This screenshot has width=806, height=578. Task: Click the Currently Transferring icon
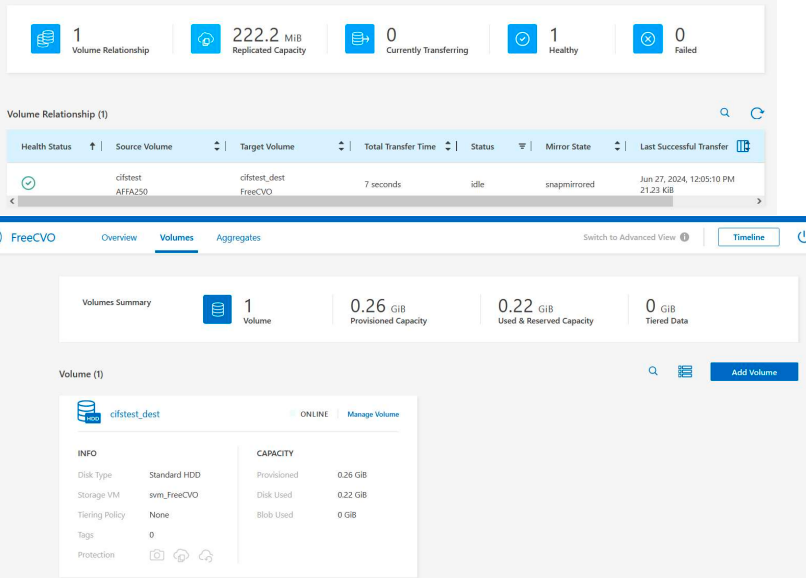pyautogui.click(x=360, y=39)
